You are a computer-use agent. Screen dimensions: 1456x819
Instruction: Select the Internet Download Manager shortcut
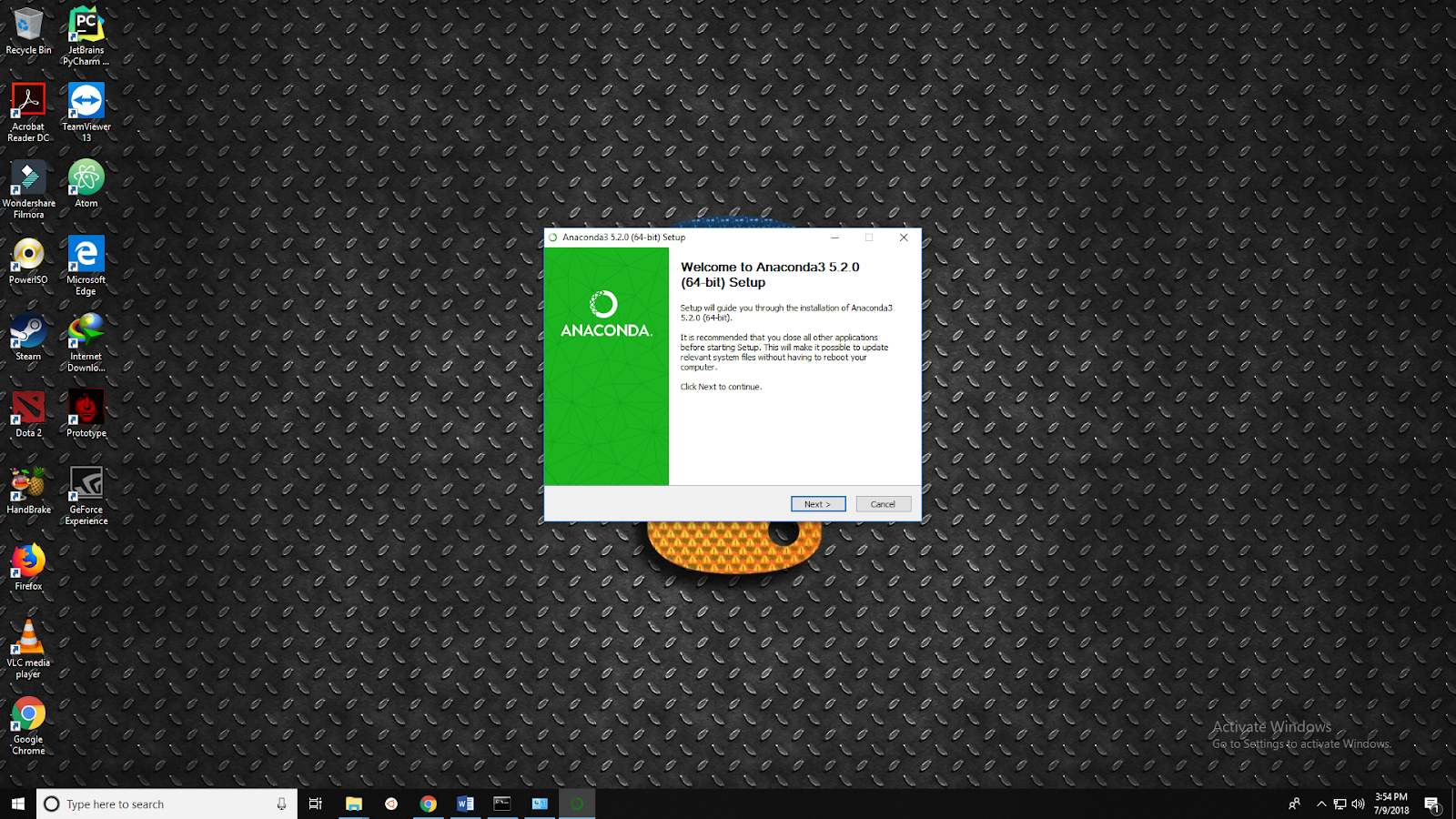(86, 342)
